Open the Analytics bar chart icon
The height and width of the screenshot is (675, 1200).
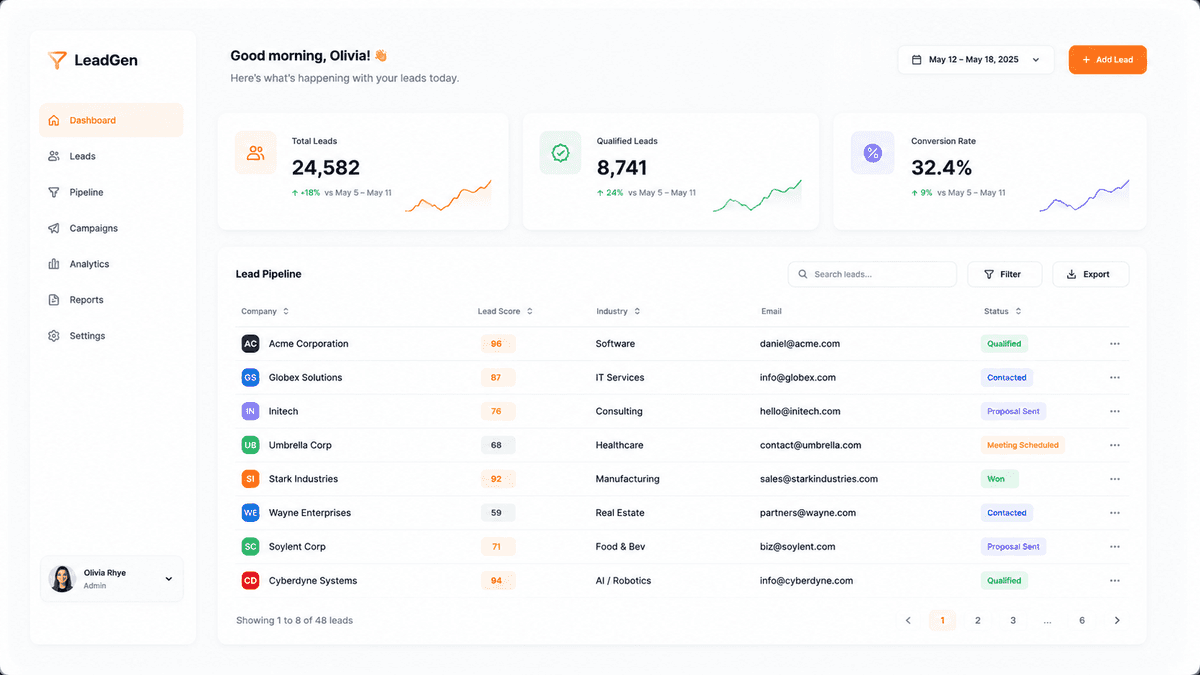[x=54, y=264]
